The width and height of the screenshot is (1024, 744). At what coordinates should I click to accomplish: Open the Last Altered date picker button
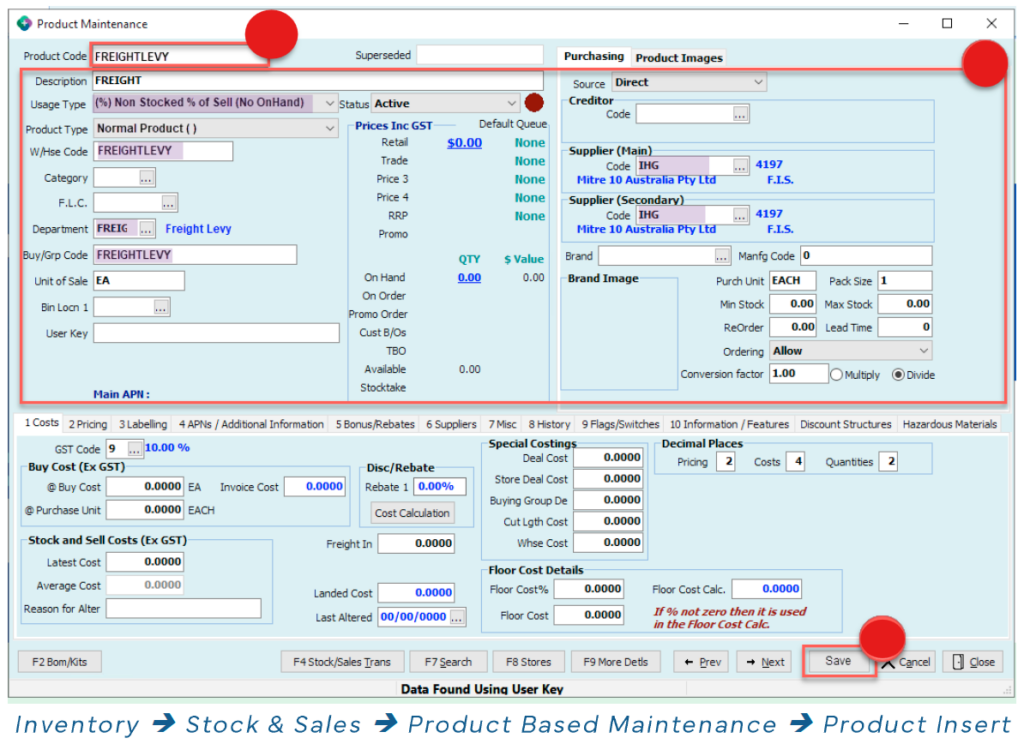pyautogui.click(x=457, y=618)
